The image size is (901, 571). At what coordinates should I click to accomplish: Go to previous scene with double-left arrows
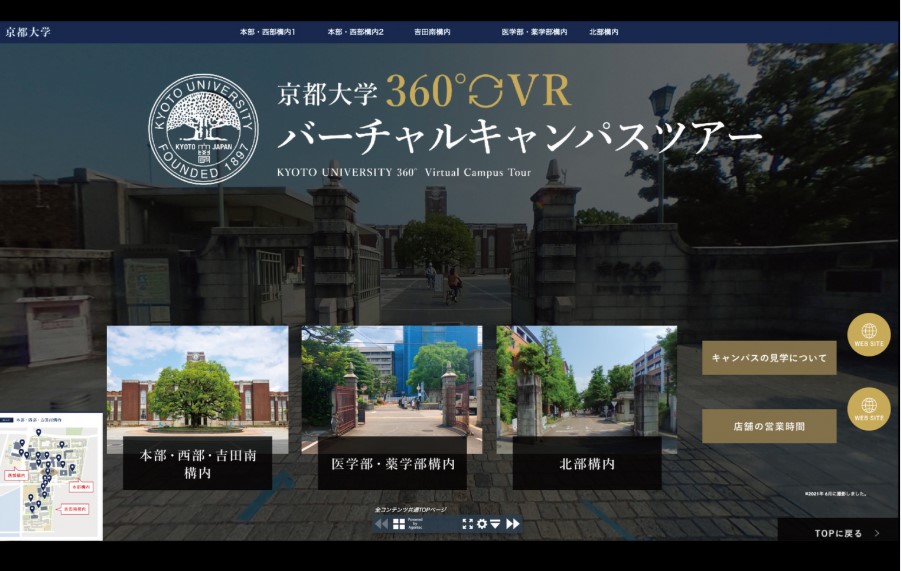coord(381,524)
